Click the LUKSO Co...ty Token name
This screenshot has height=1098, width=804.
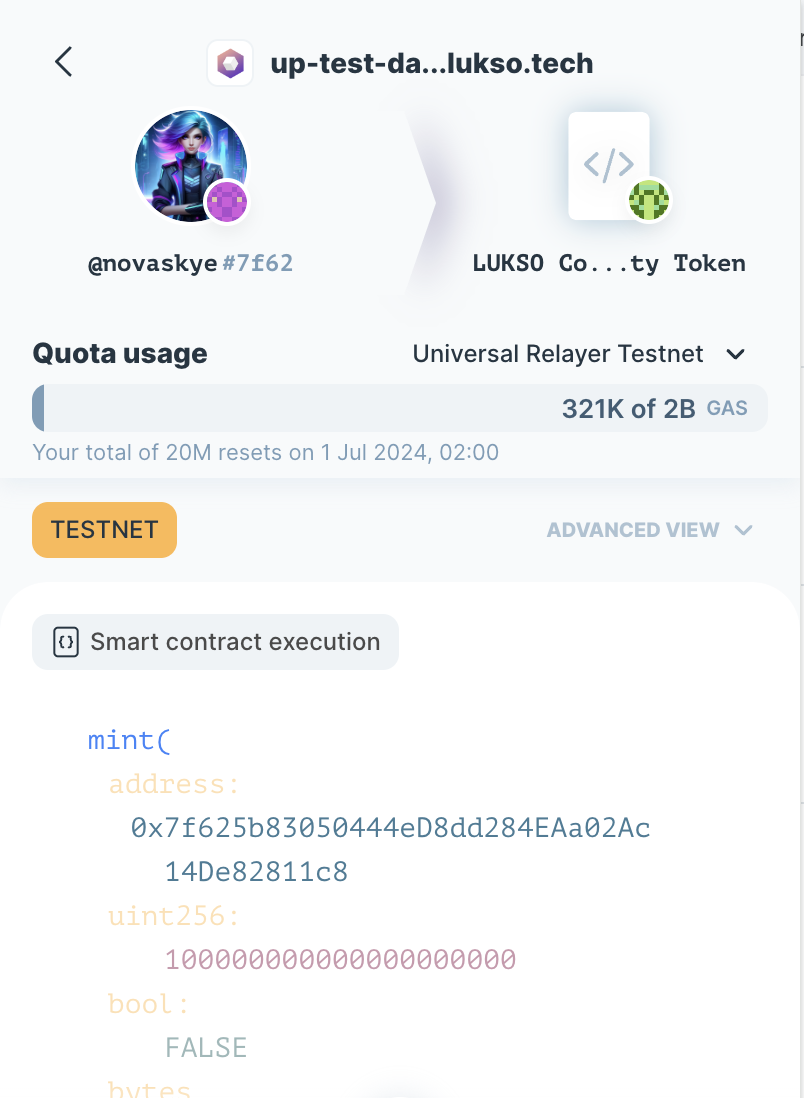tap(609, 264)
